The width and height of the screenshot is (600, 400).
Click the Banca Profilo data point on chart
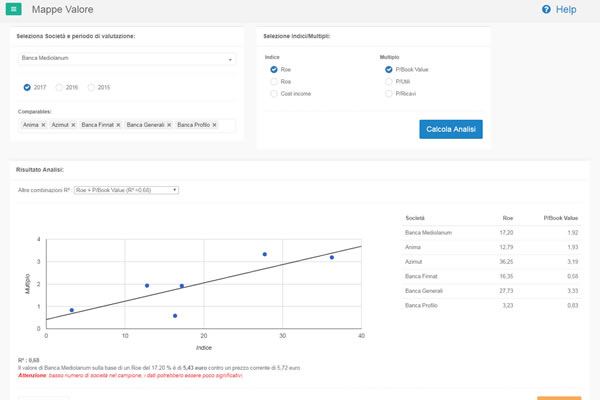72,310
